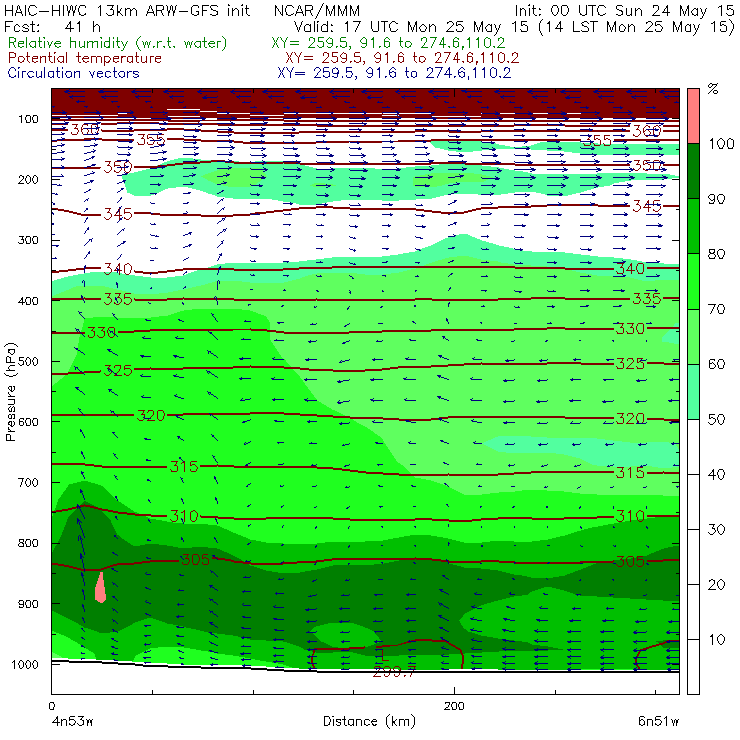The image size is (740, 740).
Task: Click the '0' distance axis tick label
Action: point(52,706)
